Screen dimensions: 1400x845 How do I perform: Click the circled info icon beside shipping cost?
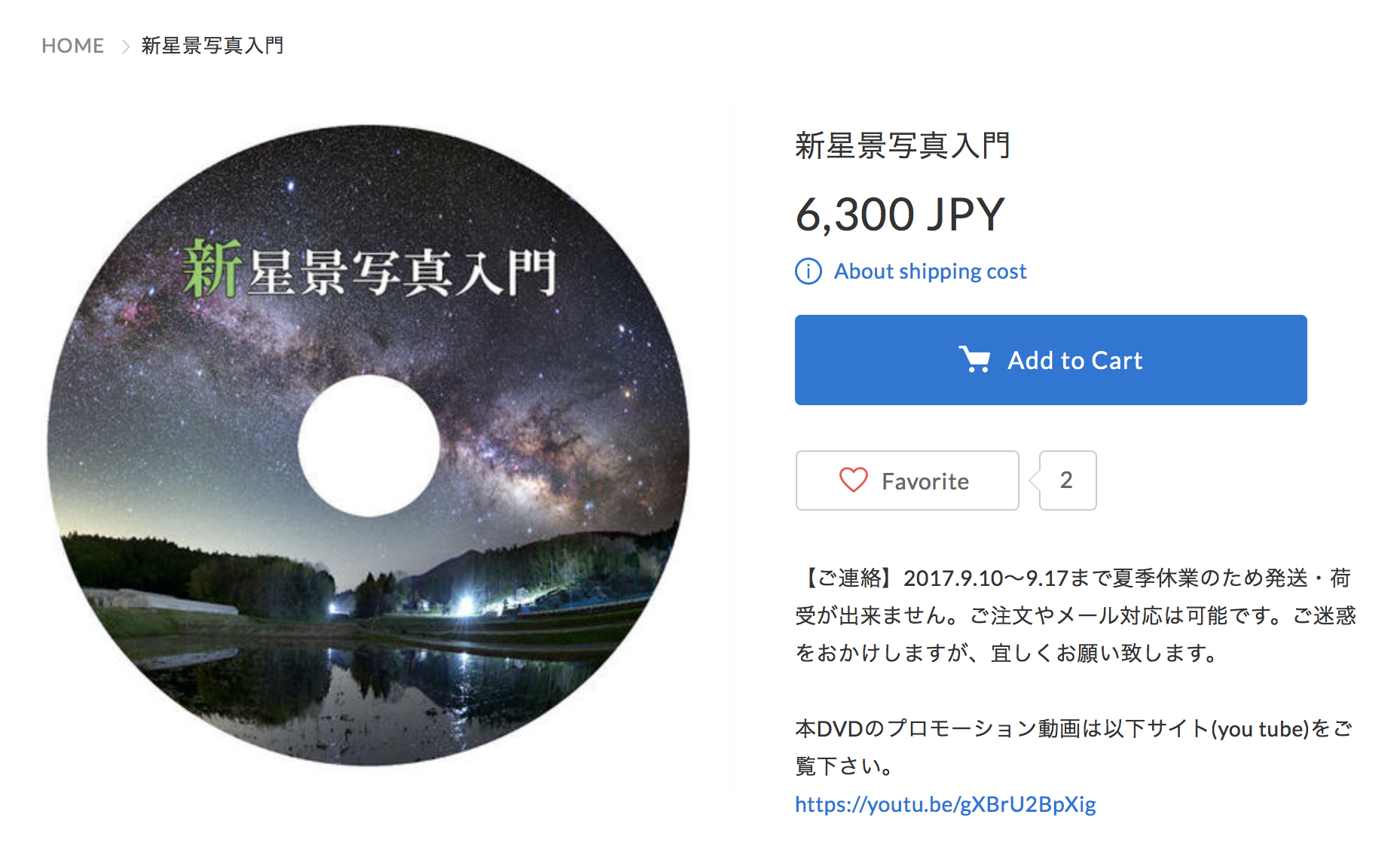[809, 271]
